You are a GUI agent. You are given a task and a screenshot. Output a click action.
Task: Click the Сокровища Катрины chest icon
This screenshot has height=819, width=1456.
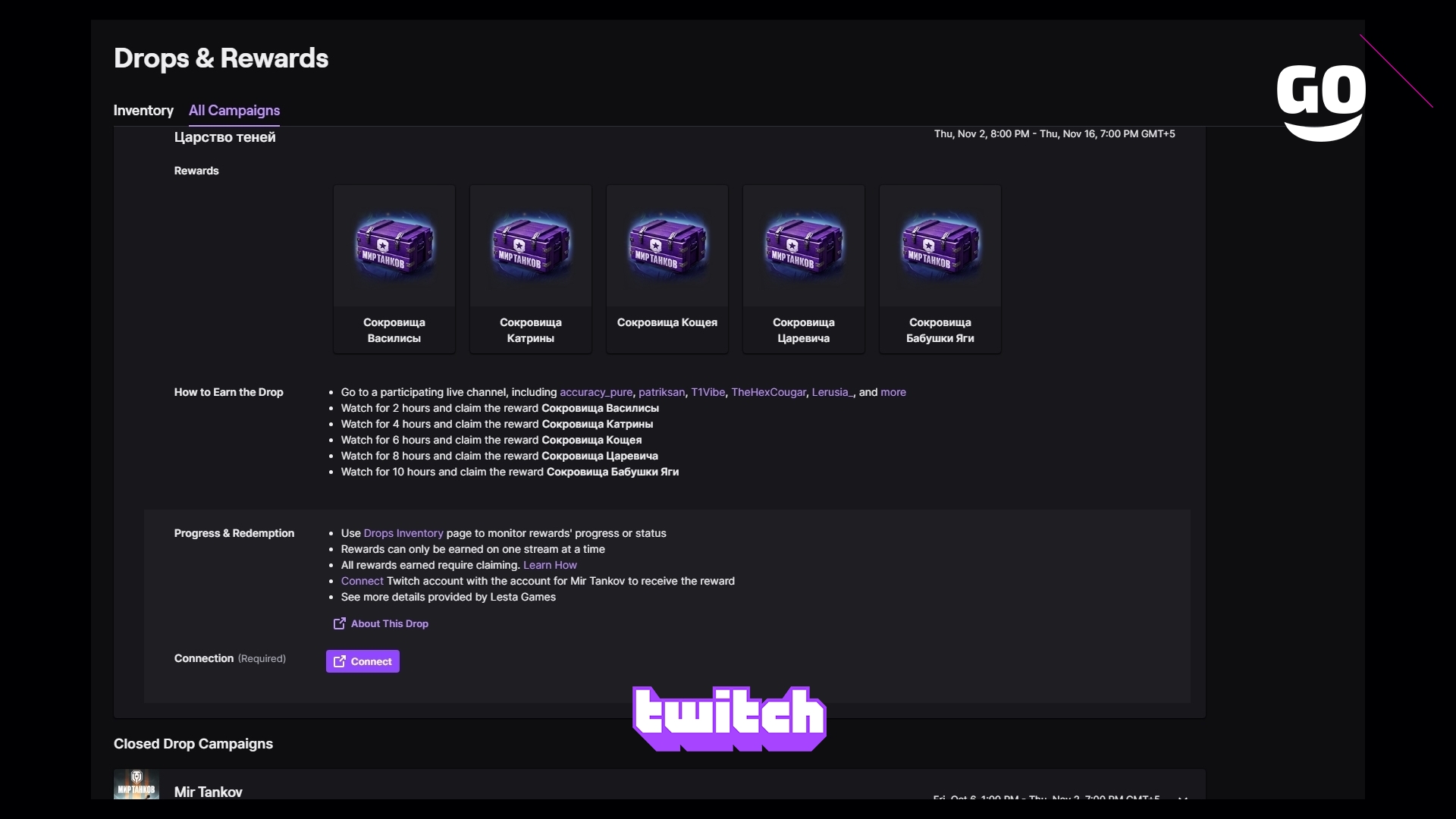pos(530,245)
